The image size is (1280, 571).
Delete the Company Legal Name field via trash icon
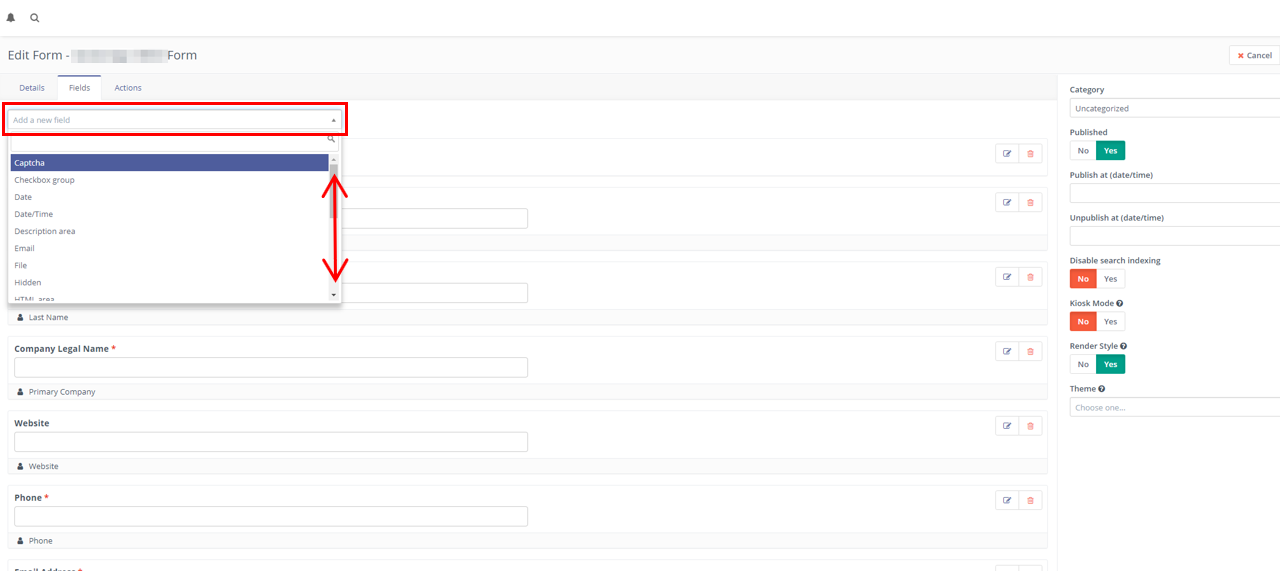1031,351
